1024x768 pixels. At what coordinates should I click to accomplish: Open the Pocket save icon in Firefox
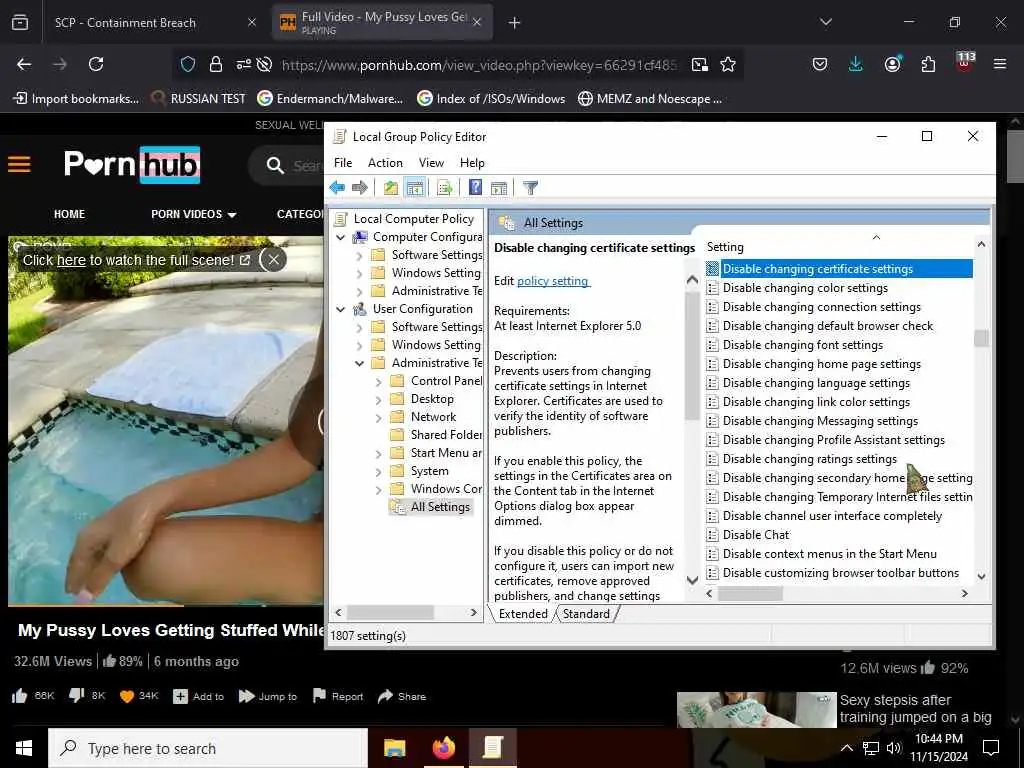point(820,64)
